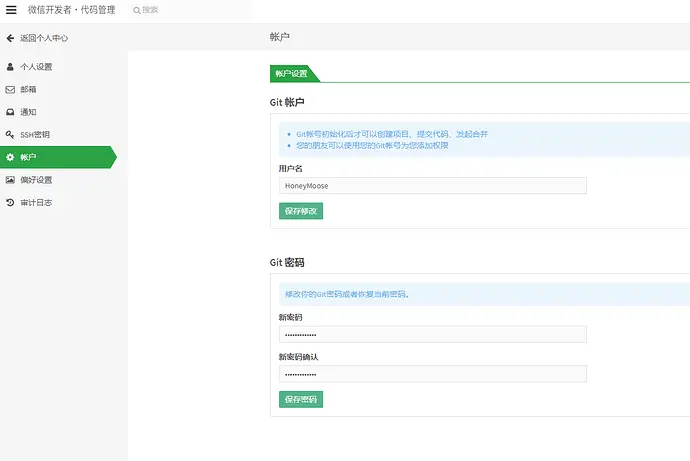Click the person icon for 个人设置
Screen dimensions: 690x461
click(x=10, y=67)
